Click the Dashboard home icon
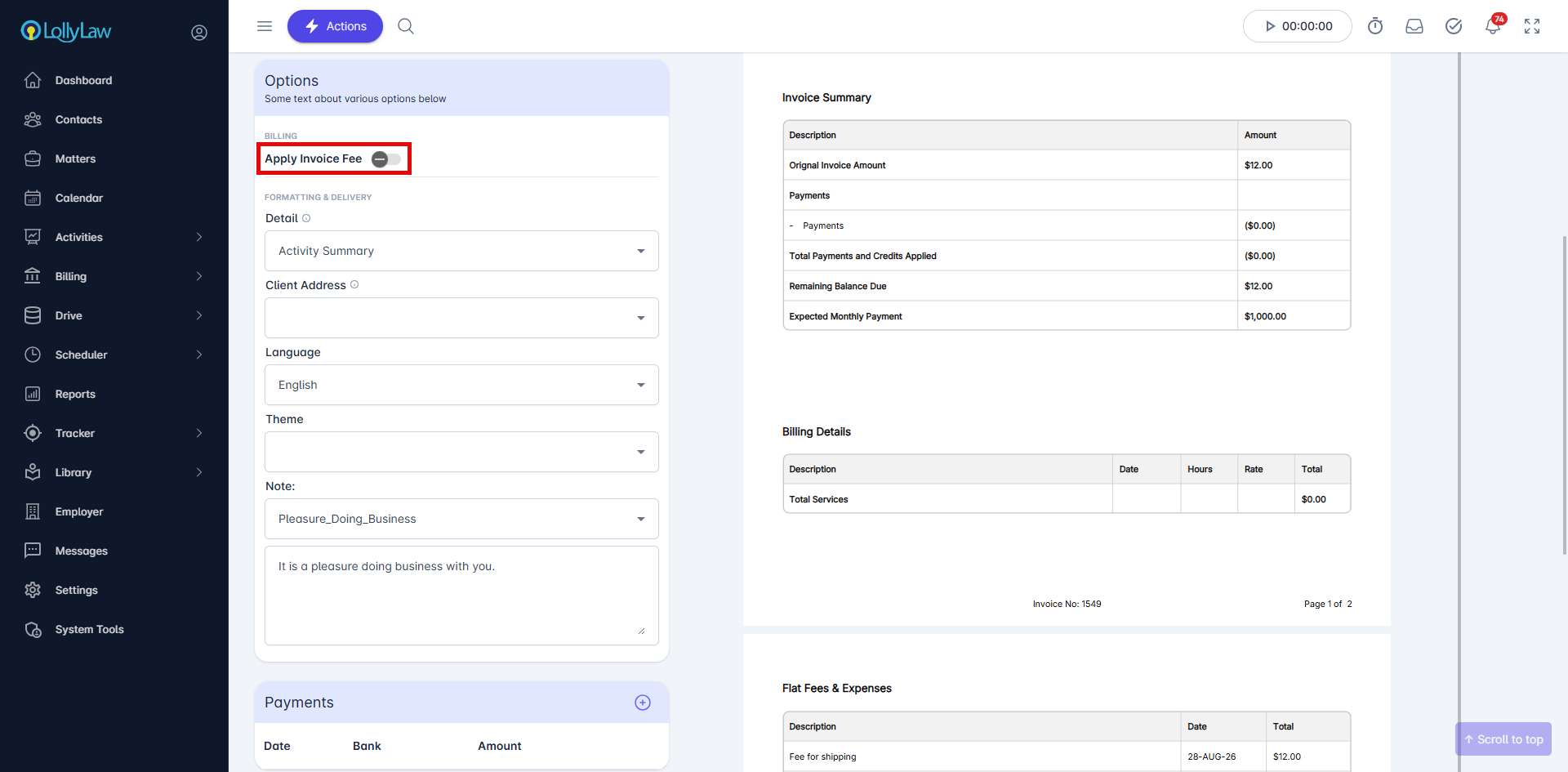The height and width of the screenshot is (772, 1568). point(33,80)
